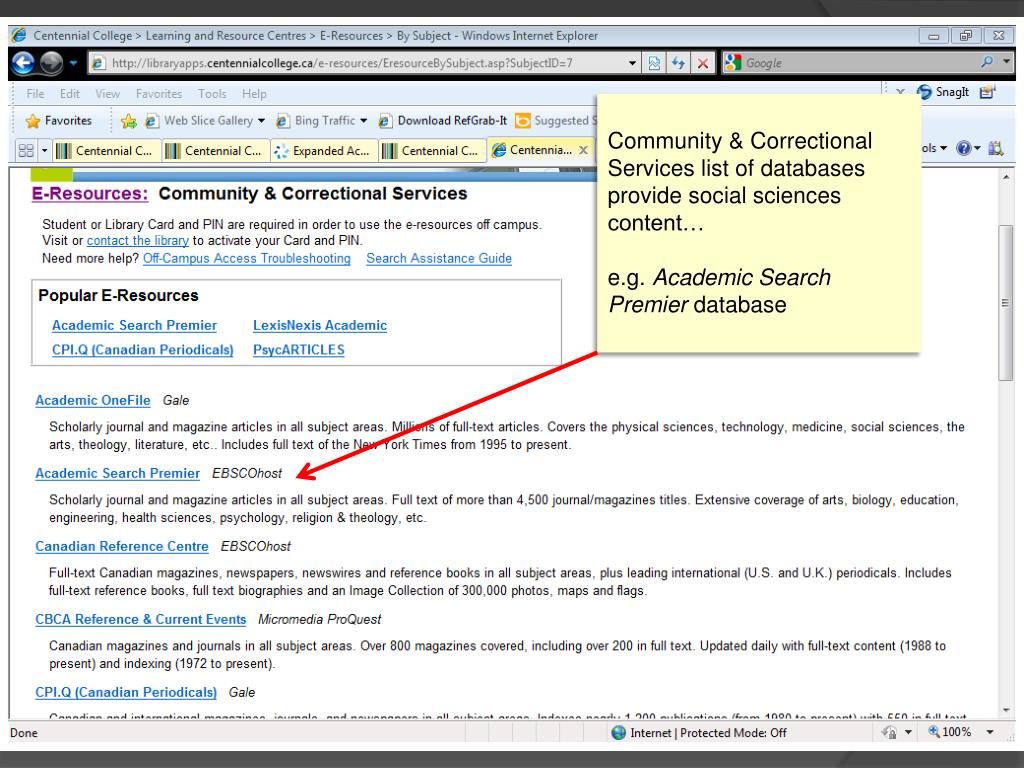This screenshot has width=1024, height=768.
Task: Open the Tools menu
Action: coord(212,94)
